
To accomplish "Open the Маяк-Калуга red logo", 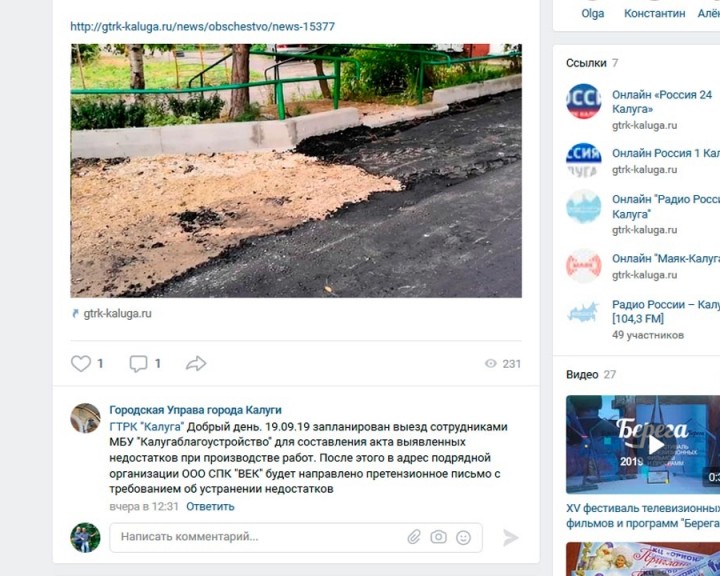I will coord(584,266).
